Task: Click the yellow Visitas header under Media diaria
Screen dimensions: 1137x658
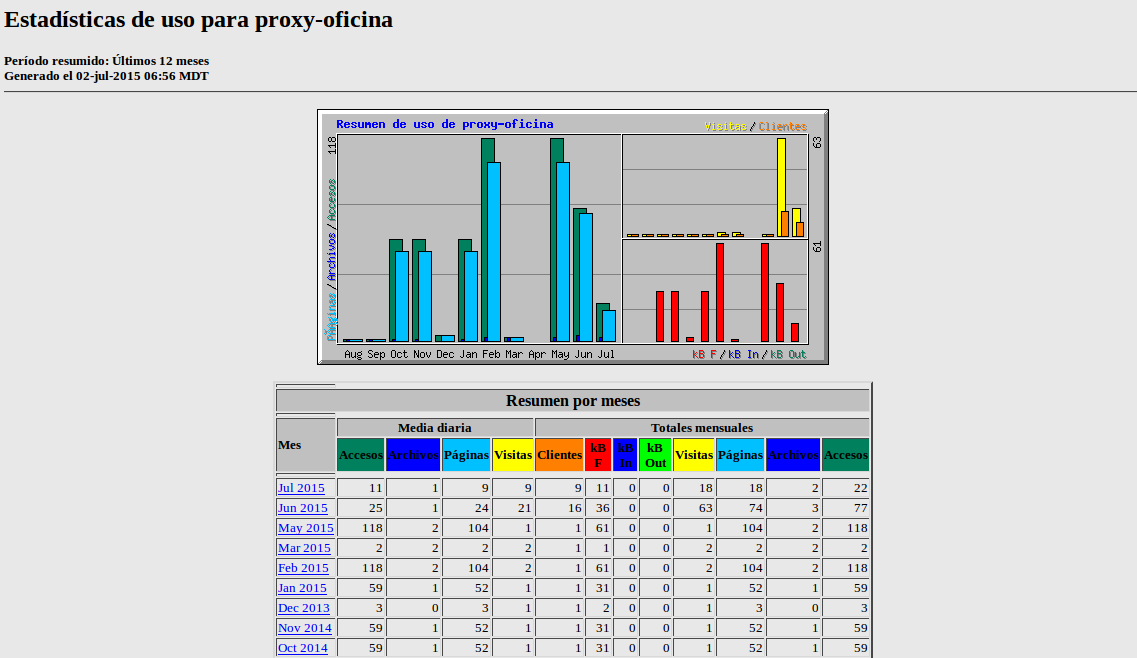Action: pos(513,455)
